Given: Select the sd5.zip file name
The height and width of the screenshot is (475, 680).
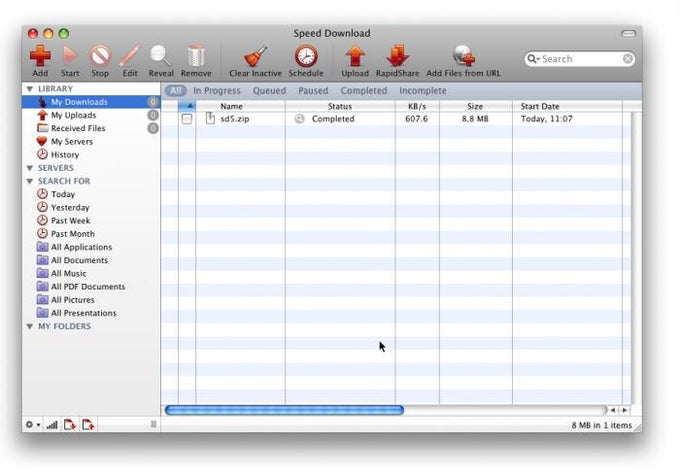Looking at the screenshot, I should (235, 119).
